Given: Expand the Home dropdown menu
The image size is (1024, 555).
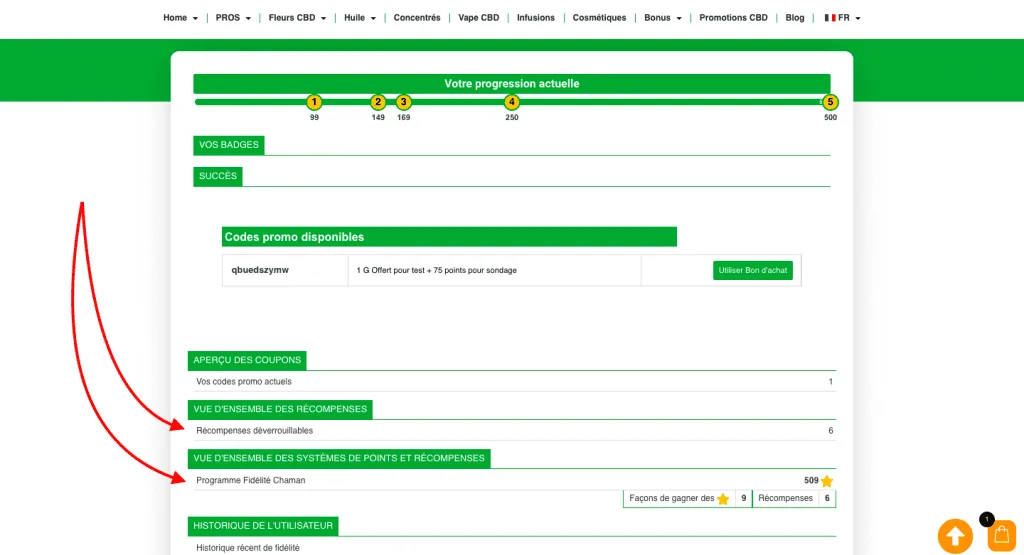Looking at the screenshot, I should pos(180,18).
